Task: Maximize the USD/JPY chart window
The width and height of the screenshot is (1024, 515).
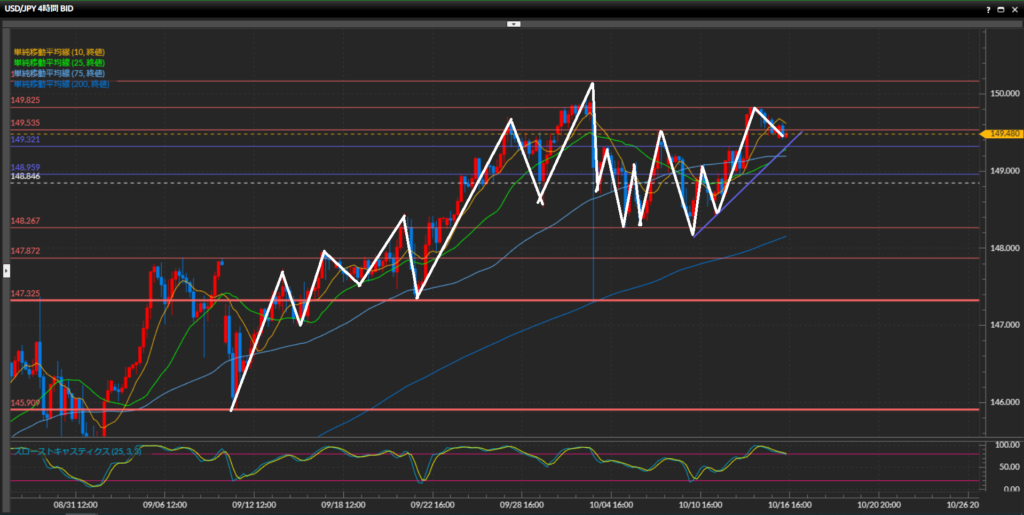Action: (1001, 9)
